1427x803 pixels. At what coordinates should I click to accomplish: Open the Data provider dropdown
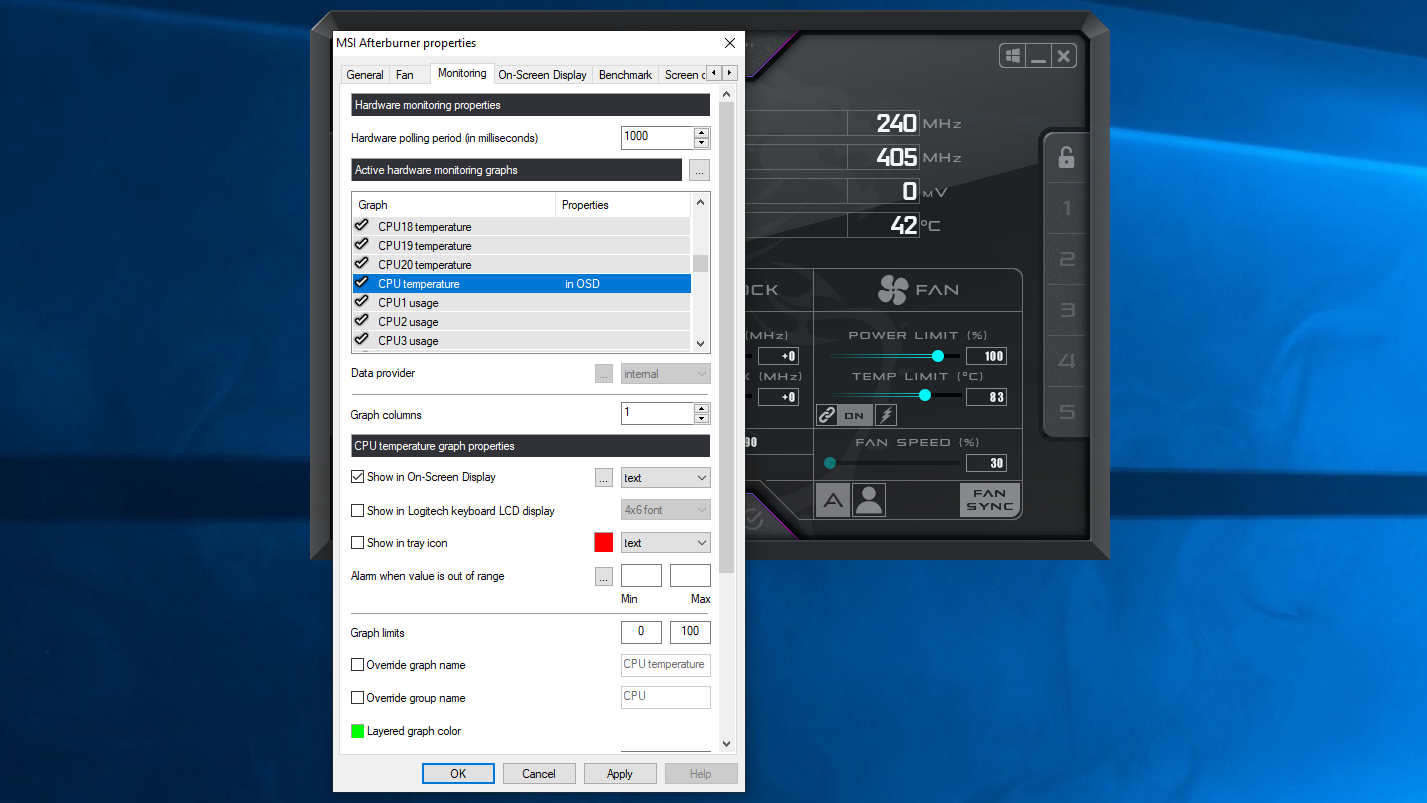pyautogui.click(x=665, y=373)
